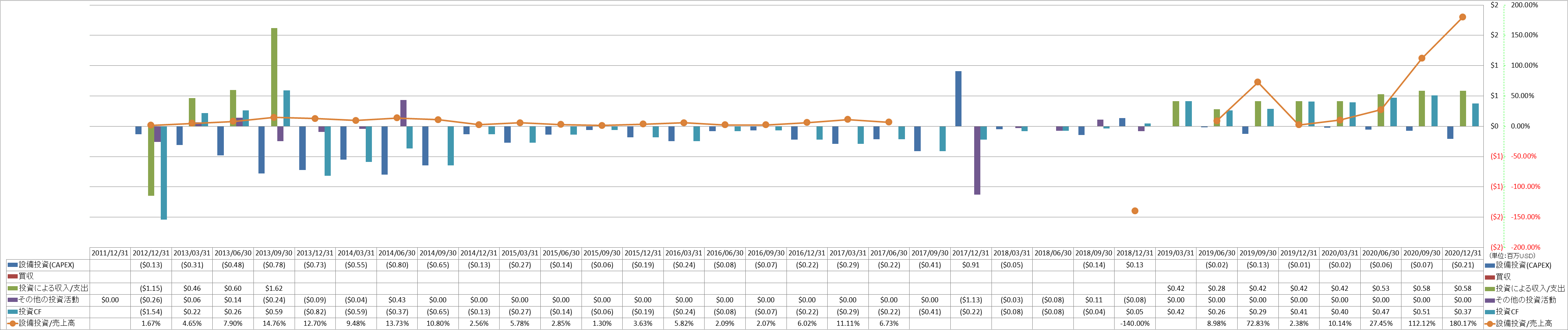Click the 112.12% ratio cell
The height and width of the screenshot is (330, 1568).
click(x=1422, y=323)
